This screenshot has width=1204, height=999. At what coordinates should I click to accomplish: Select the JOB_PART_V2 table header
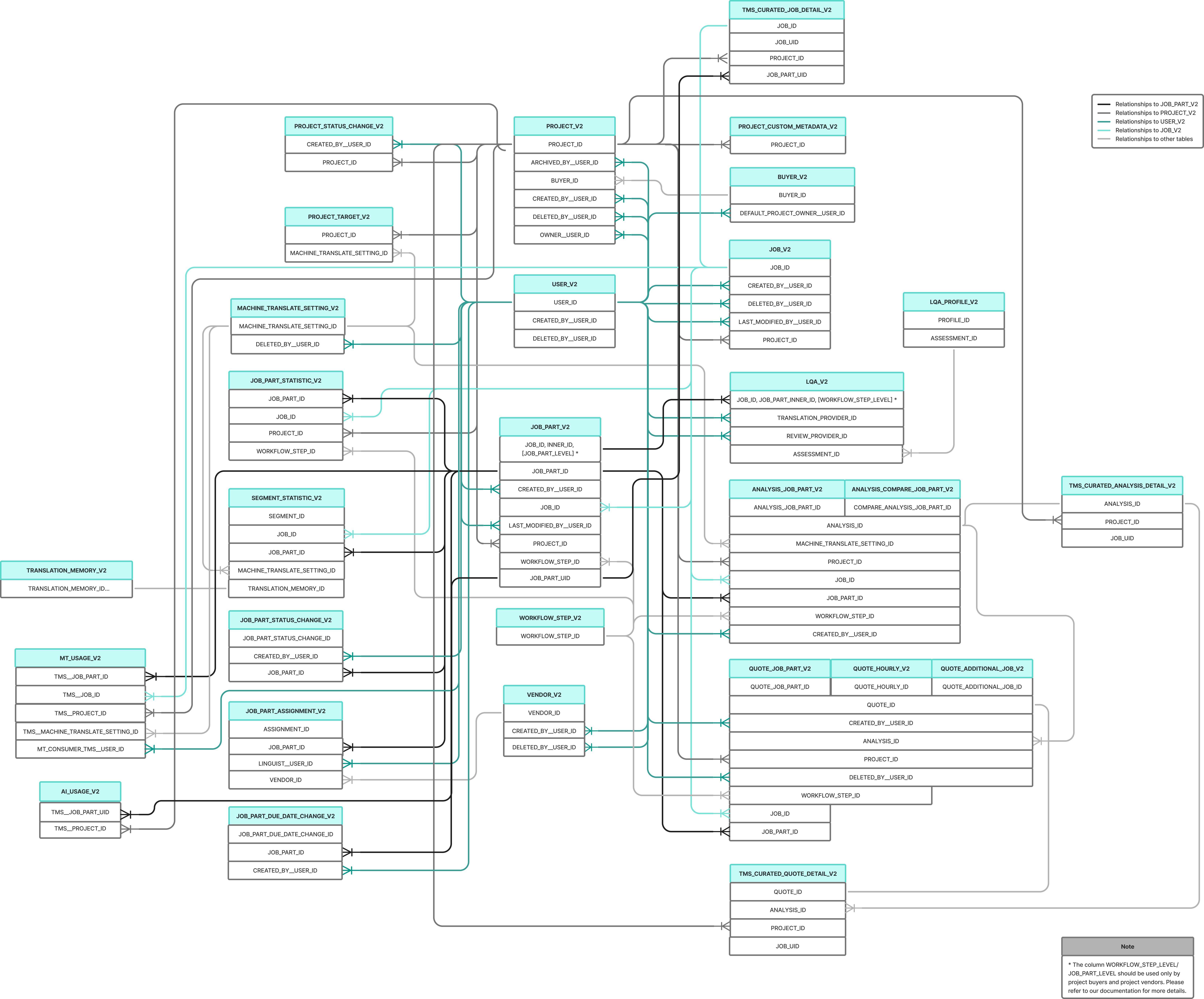550,427
